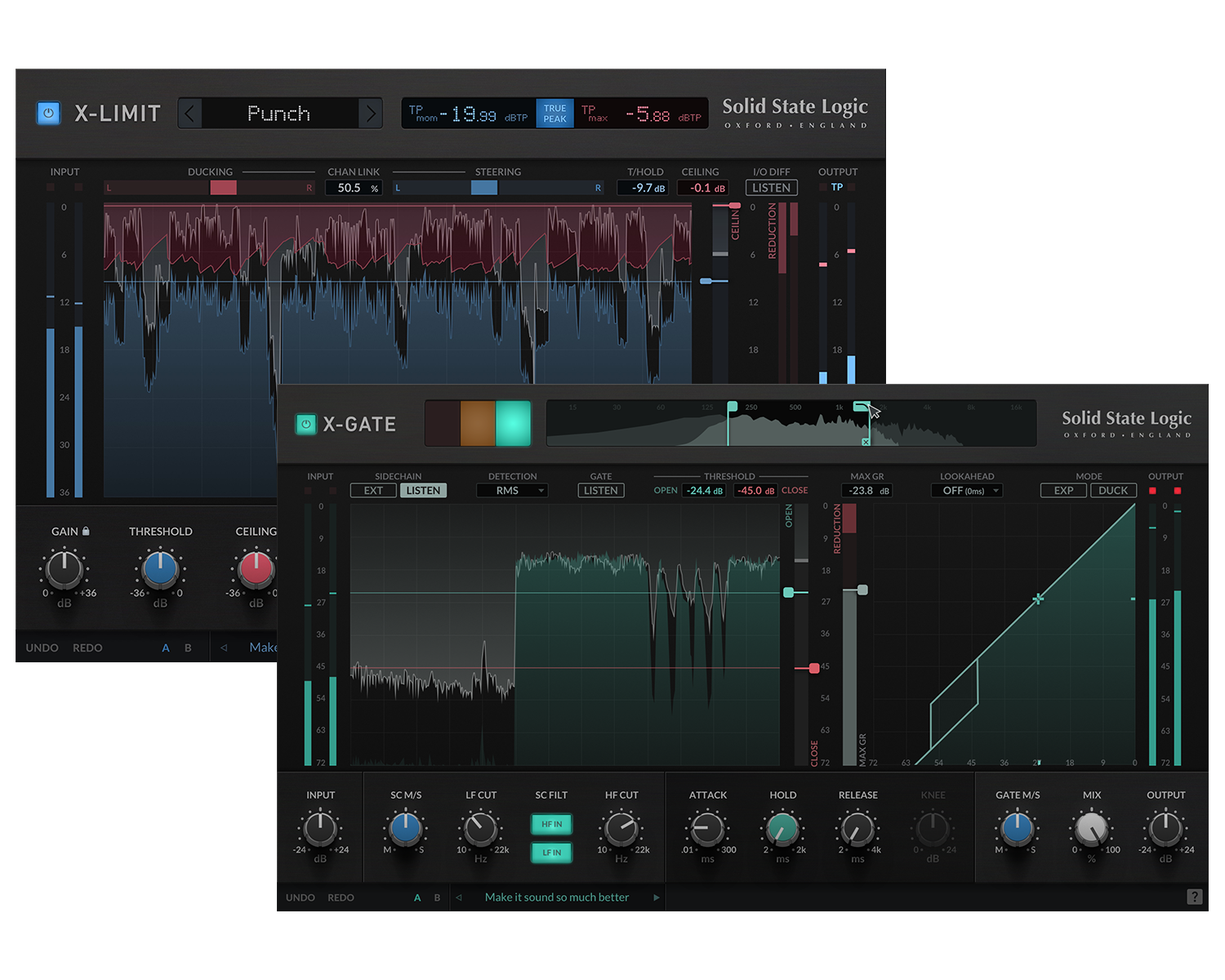This screenshot has height=980, width=1225.
Task: Click the TP mom reading -19.99 dBTP
Action: click(x=469, y=114)
